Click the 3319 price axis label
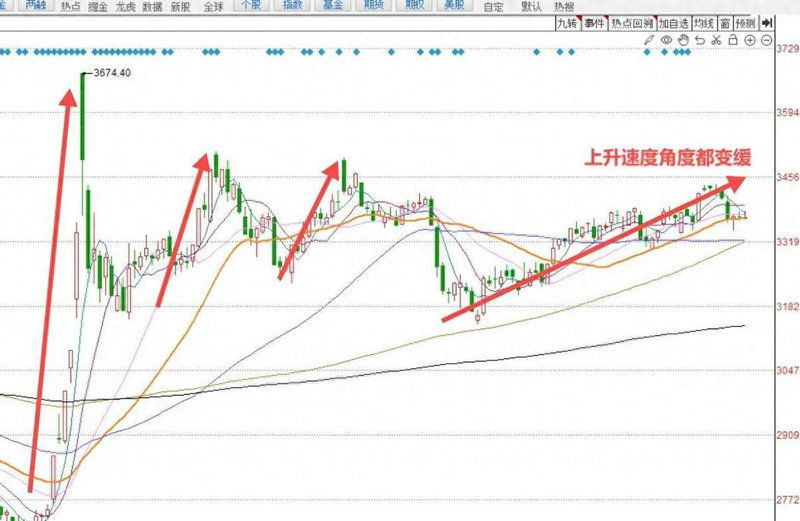 [x=788, y=241]
